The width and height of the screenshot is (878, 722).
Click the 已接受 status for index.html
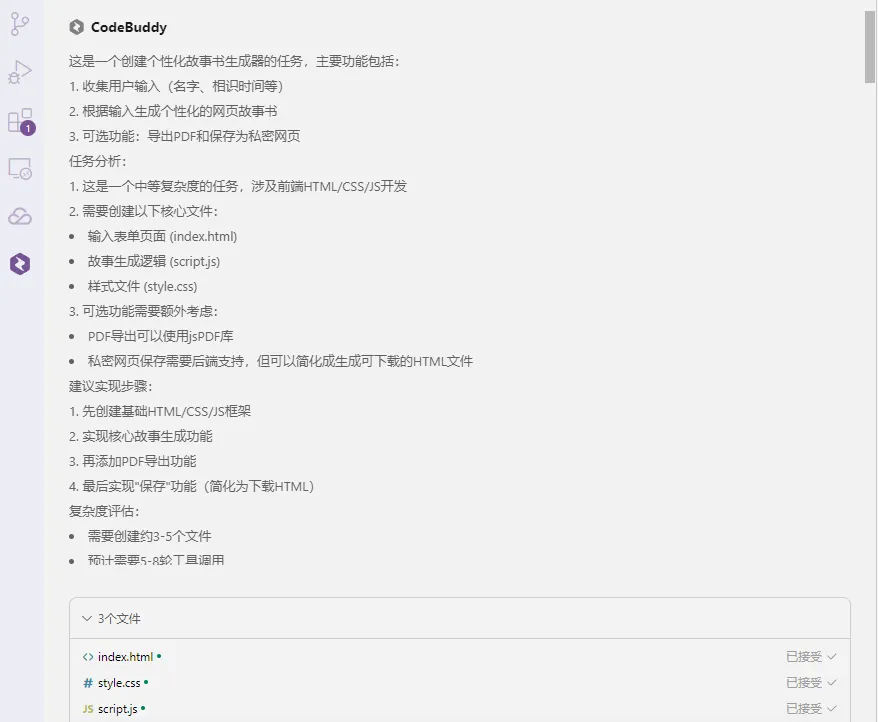pos(804,656)
